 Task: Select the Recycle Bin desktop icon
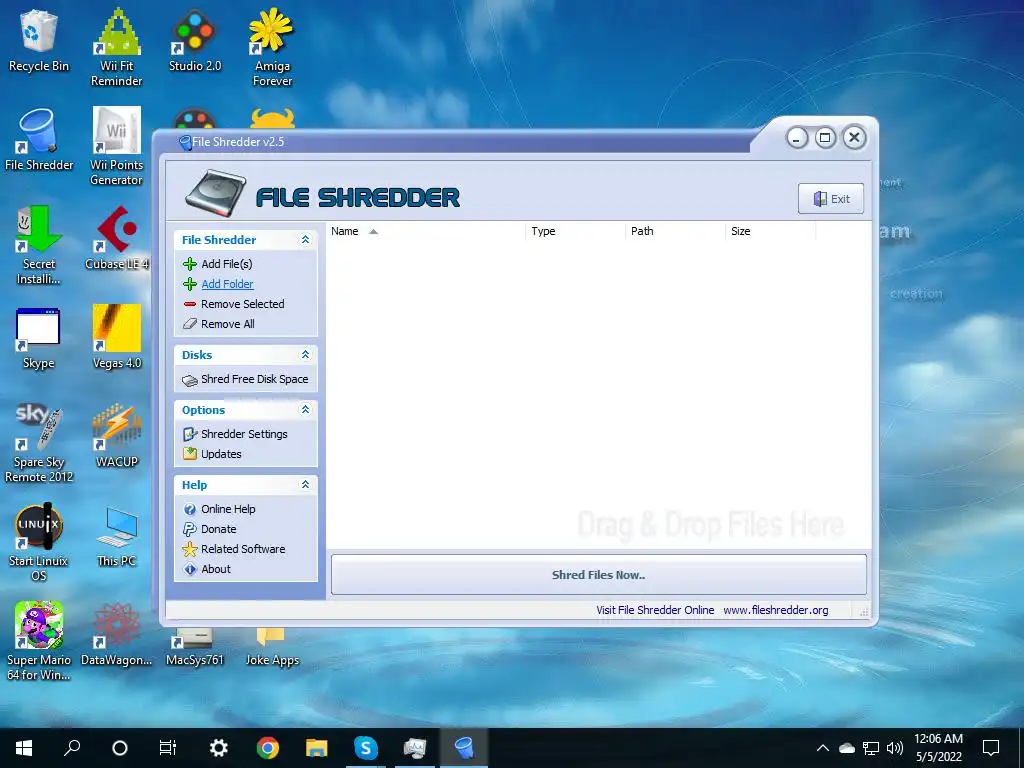[x=39, y=40]
